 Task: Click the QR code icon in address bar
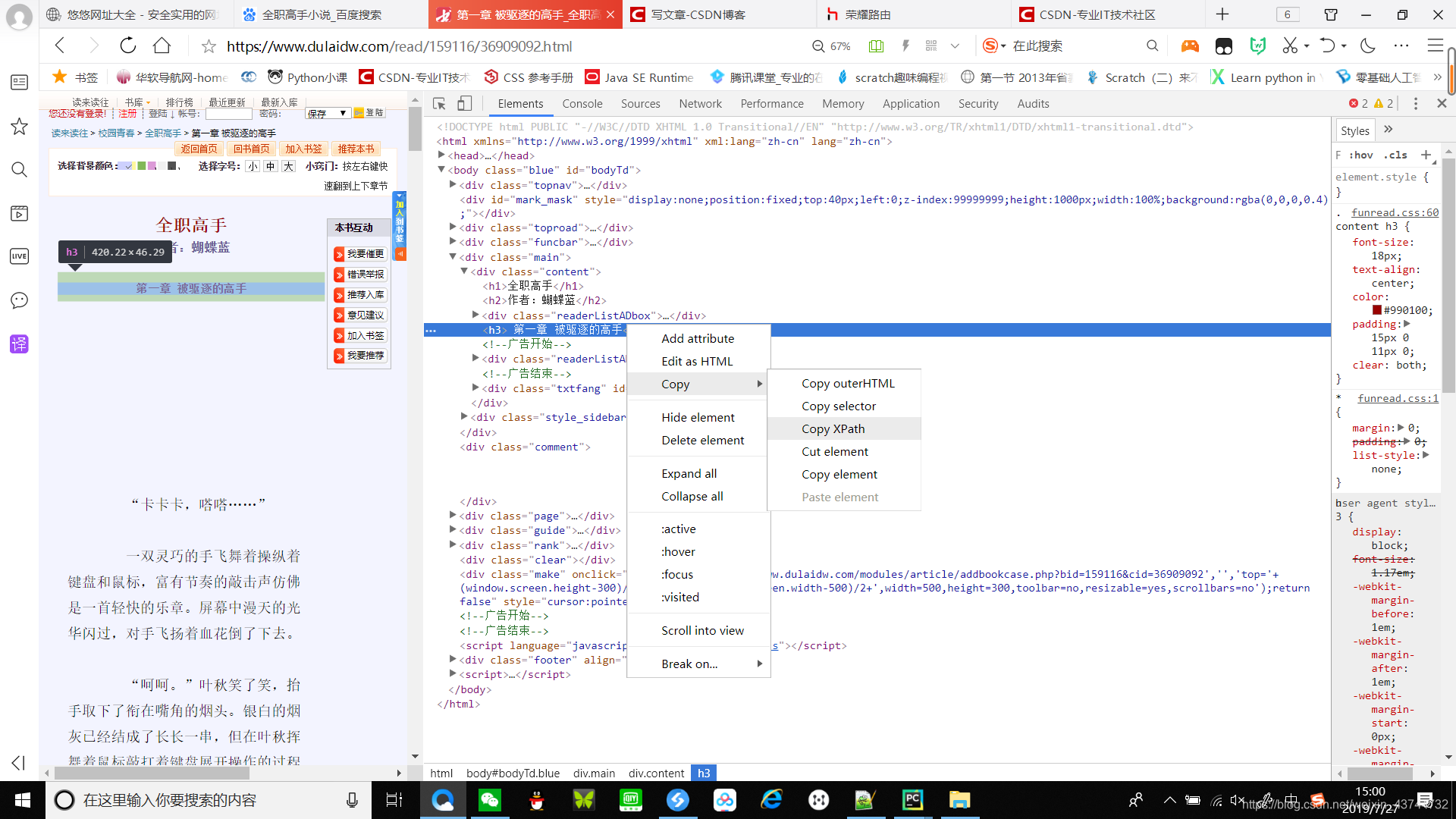(x=931, y=46)
